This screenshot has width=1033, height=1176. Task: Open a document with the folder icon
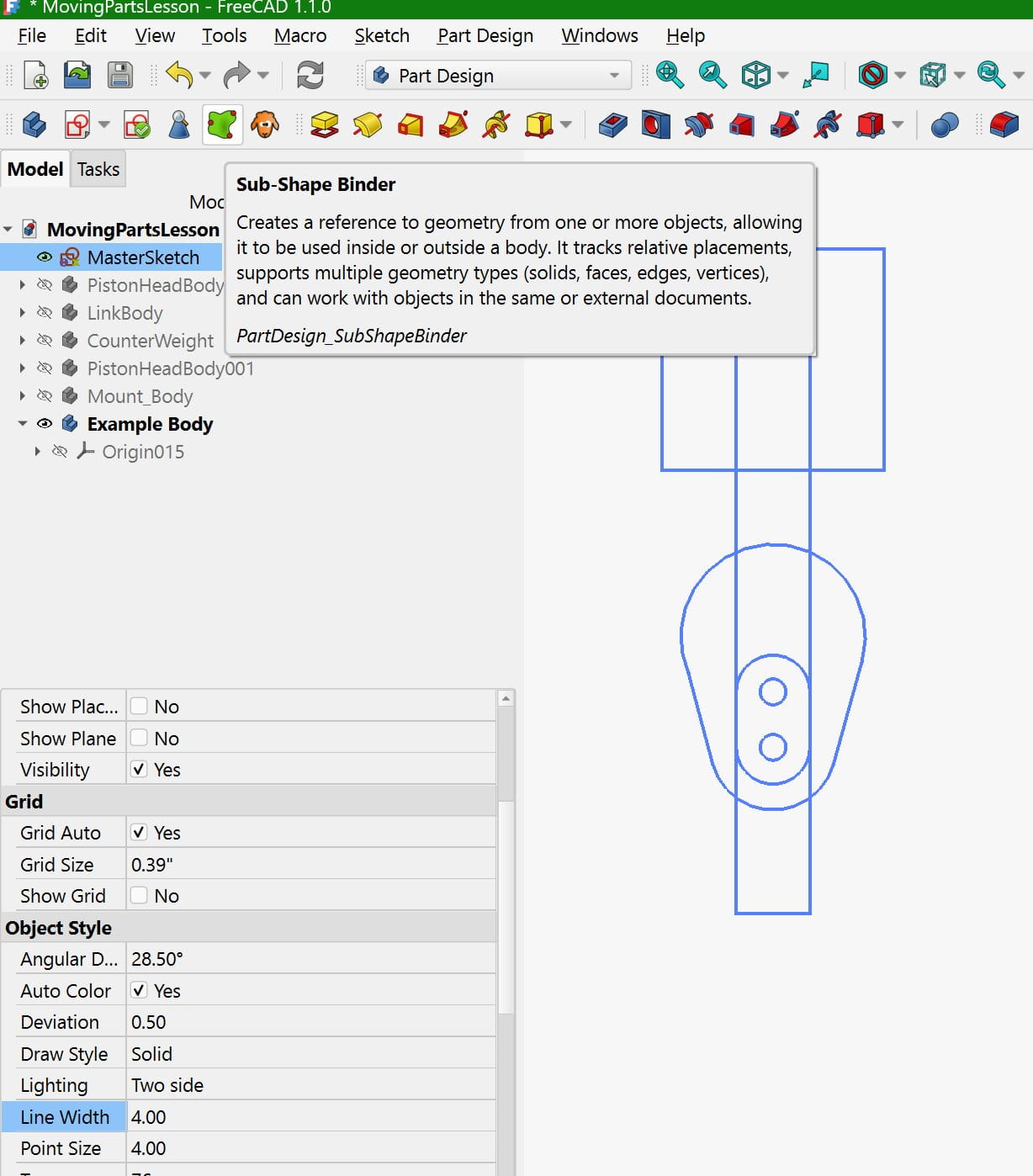pos(77,76)
